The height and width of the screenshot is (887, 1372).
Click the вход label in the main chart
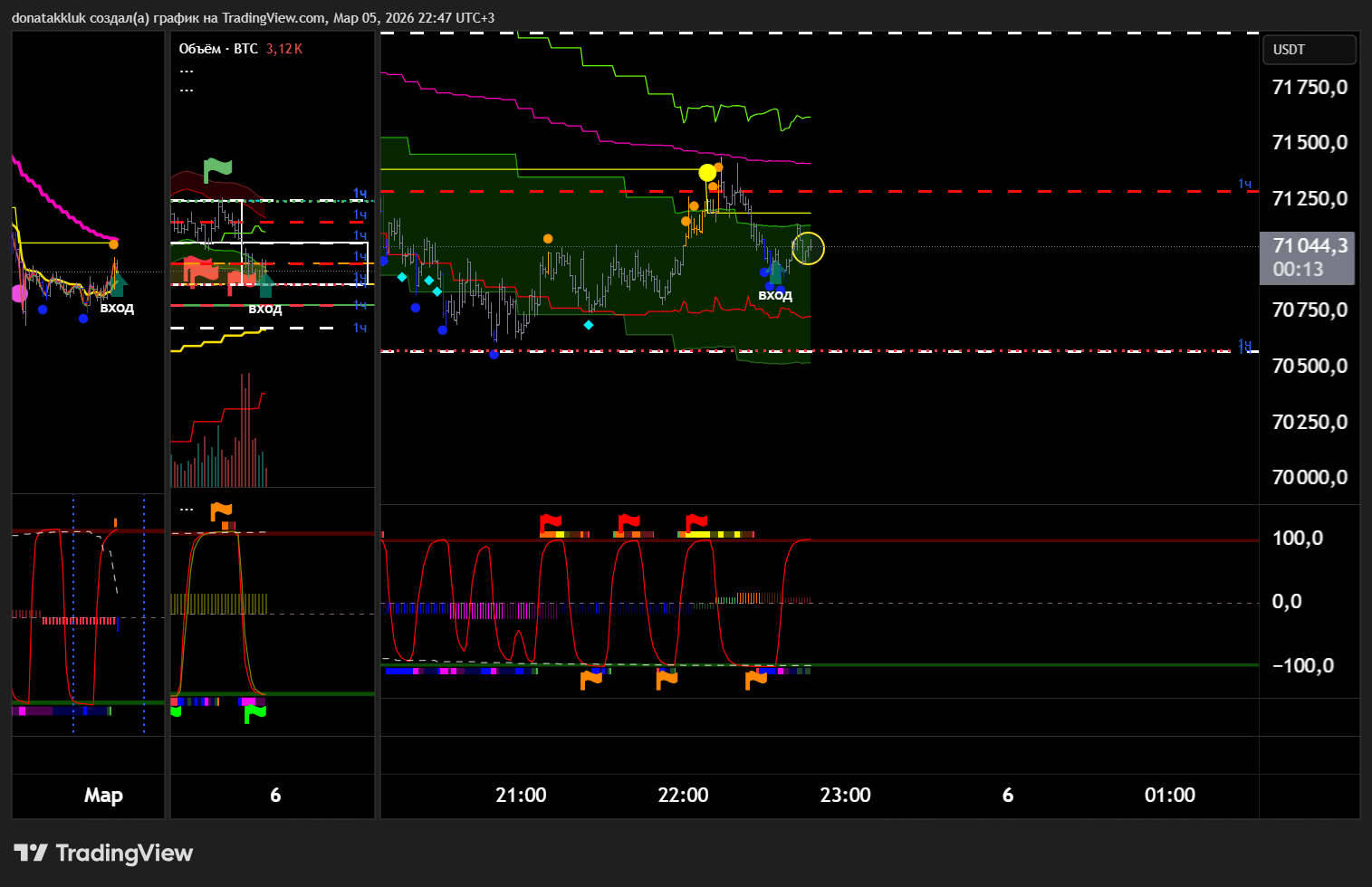click(775, 295)
